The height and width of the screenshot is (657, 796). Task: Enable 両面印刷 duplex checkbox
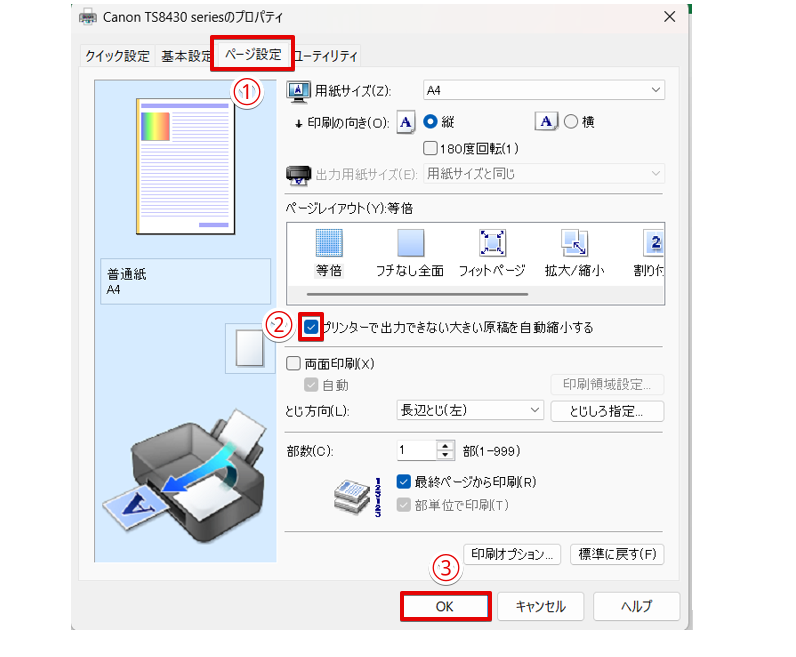tap(293, 364)
